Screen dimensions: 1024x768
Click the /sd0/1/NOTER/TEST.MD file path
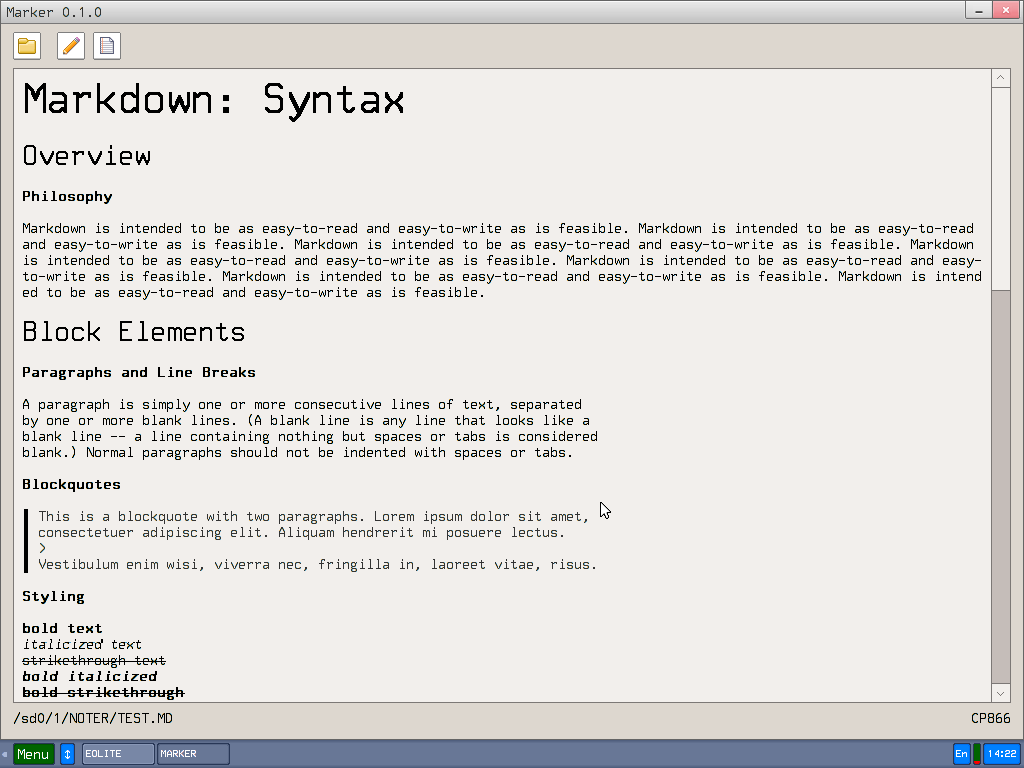click(x=92, y=718)
